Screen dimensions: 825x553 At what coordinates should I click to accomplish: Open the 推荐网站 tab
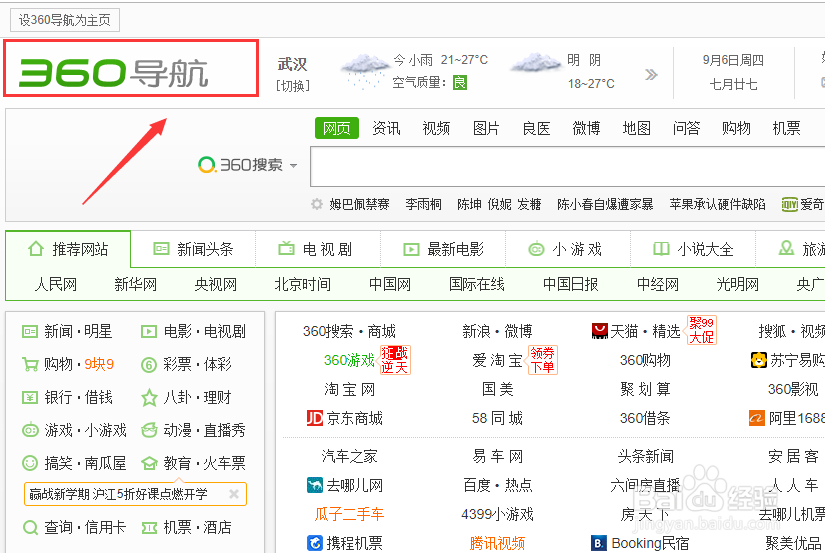click(68, 249)
